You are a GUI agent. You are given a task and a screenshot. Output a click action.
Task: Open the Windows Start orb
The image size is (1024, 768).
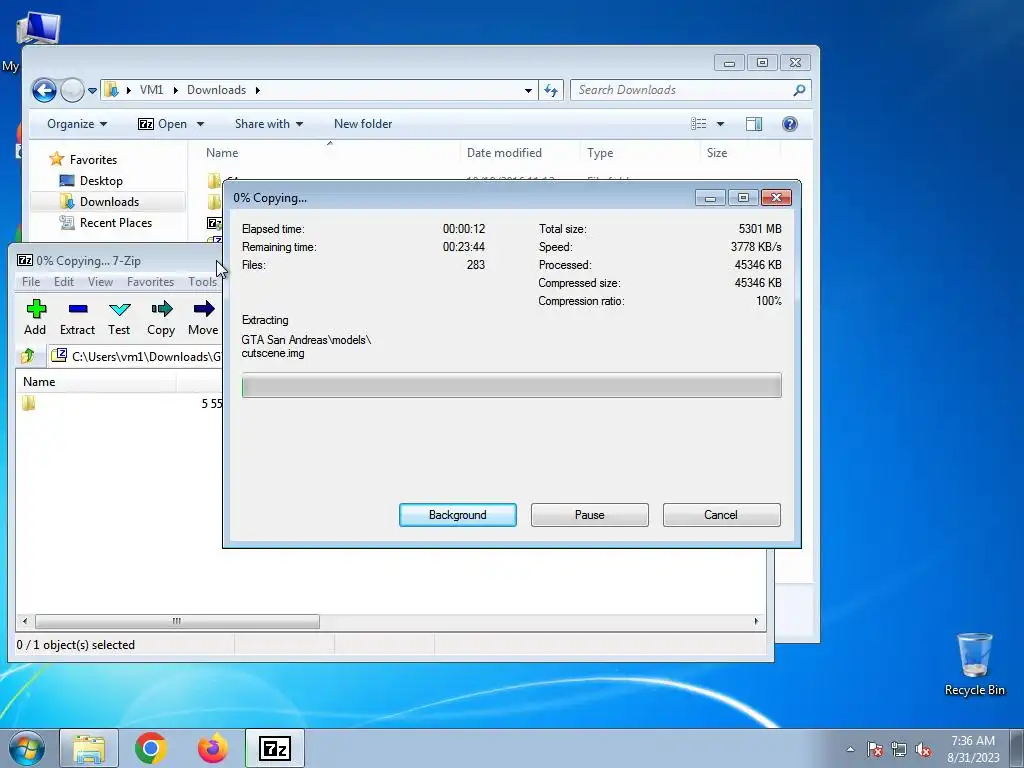[27, 748]
